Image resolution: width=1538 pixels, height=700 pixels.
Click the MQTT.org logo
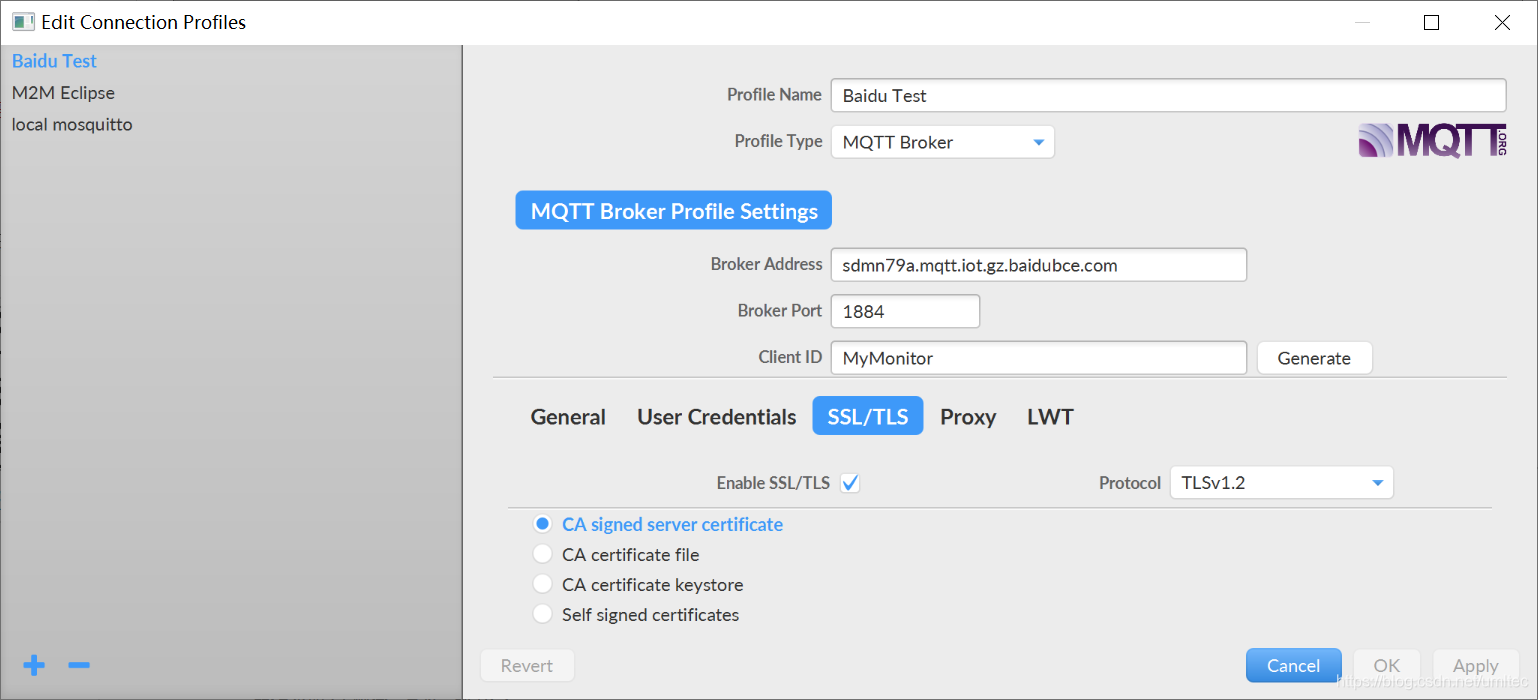coord(1432,141)
